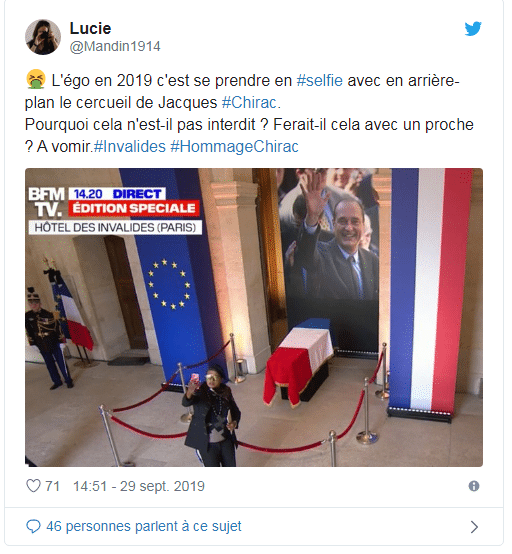Viewport: 512px width, 554px height.
Task: Like the tweet with heart icon
Action: pyautogui.click(x=34, y=486)
